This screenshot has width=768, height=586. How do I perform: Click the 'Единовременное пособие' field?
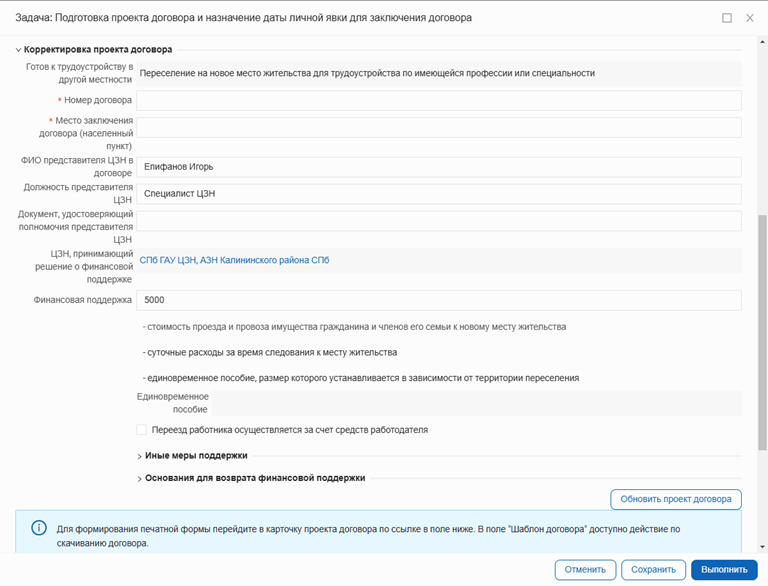[475, 403]
